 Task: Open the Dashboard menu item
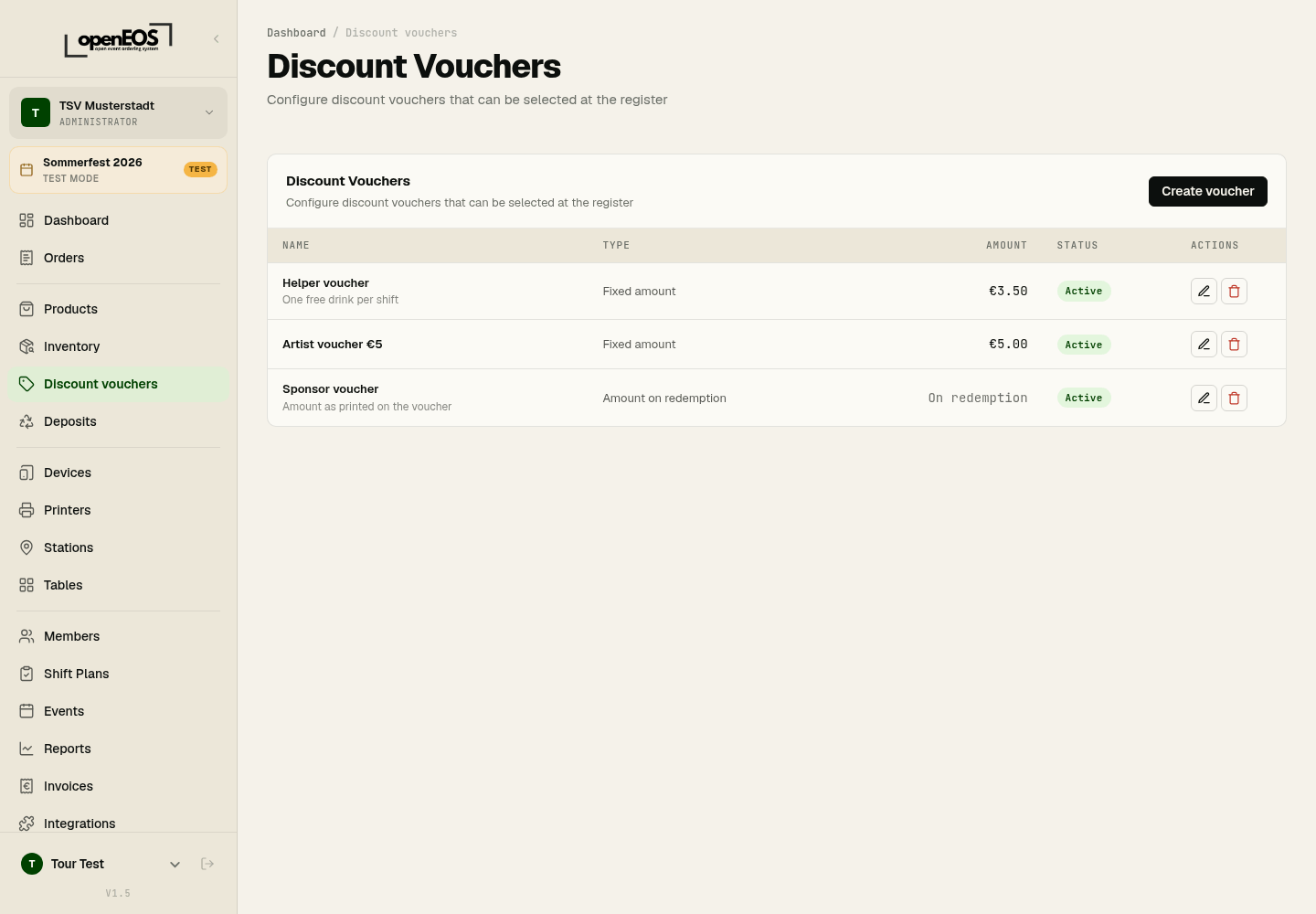tap(118, 220)
